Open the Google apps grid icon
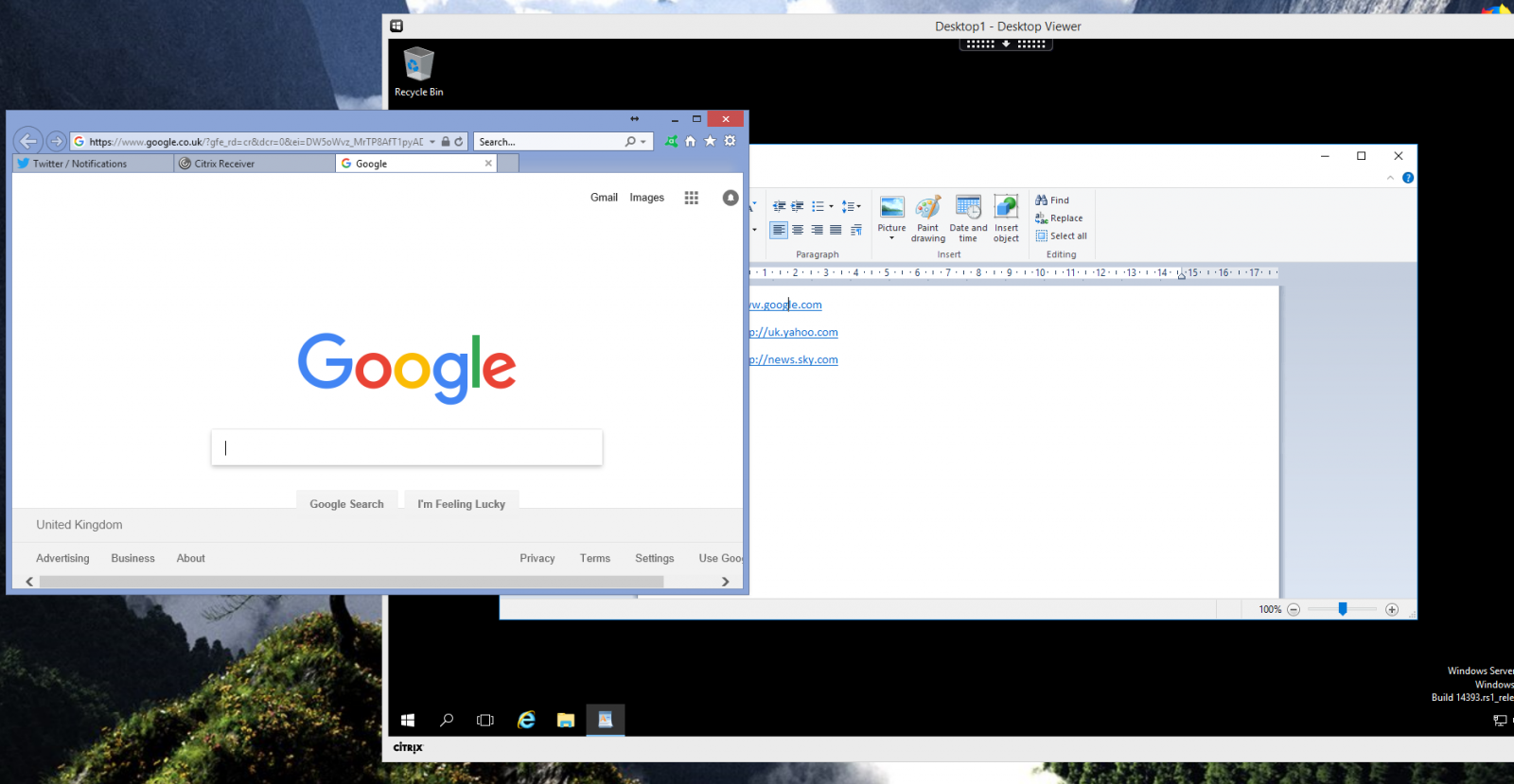1514x784 pixels. pyautogui.click(x=692, y=198)
